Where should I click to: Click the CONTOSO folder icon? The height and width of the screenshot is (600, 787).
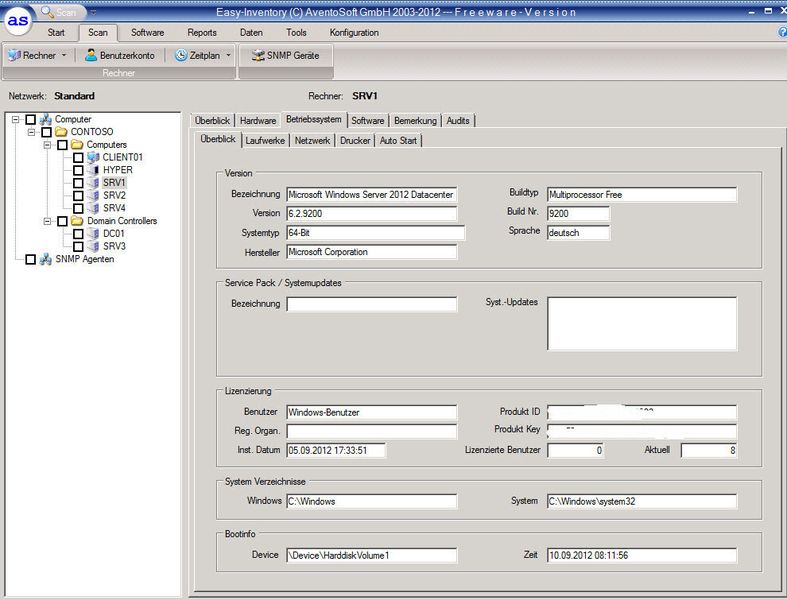pyautogui.click(x=61, y=132)
